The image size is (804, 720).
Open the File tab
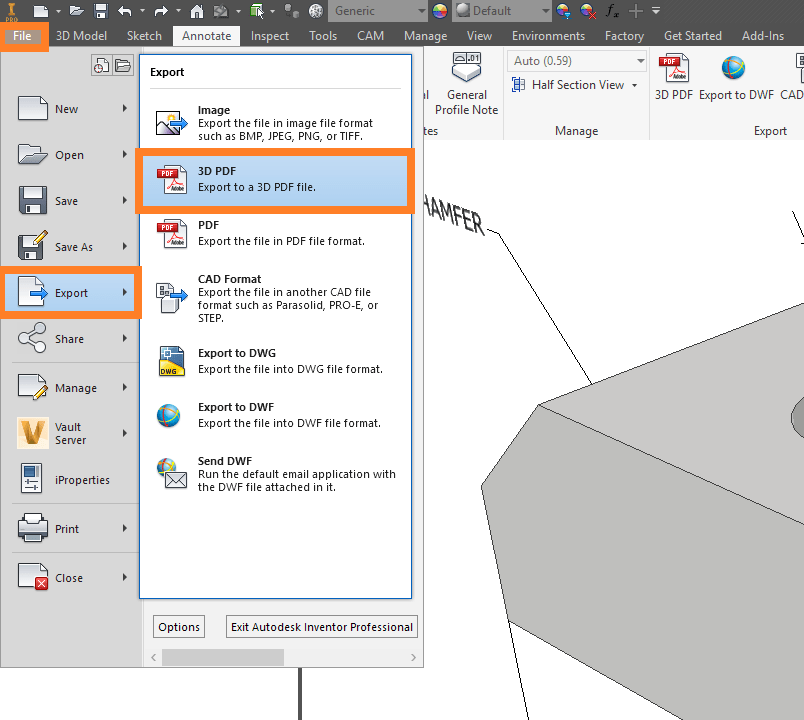coord(23,36)
